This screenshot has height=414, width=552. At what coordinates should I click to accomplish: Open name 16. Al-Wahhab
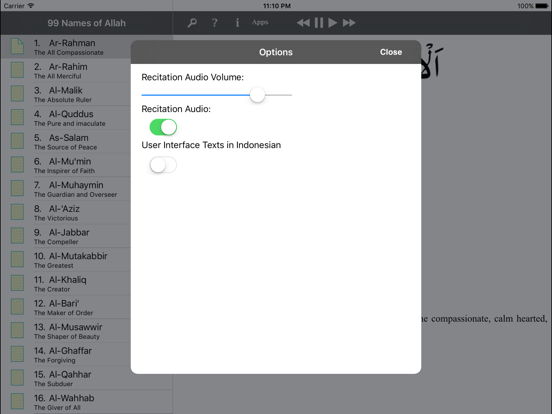pos(86,401)
